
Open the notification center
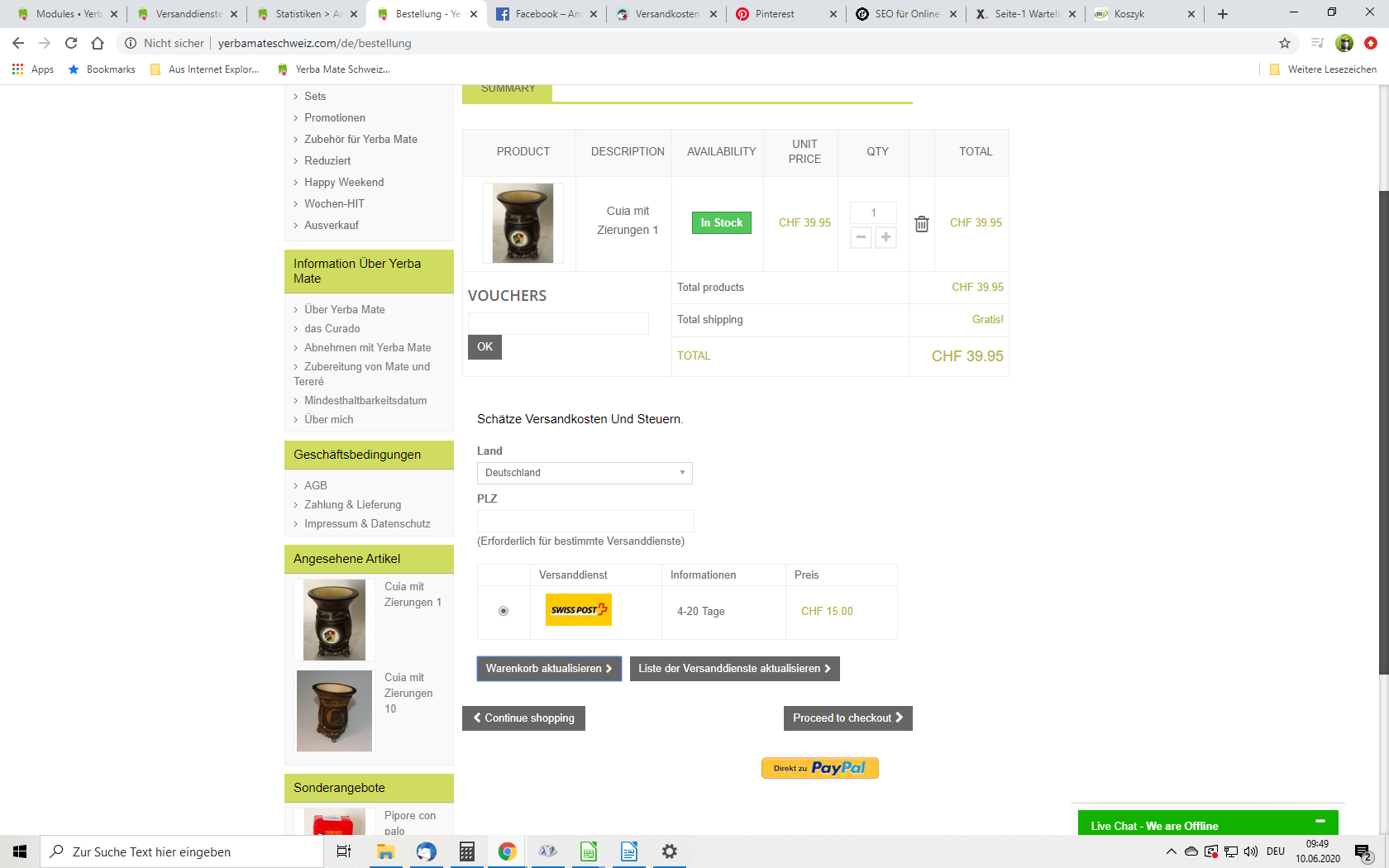(x=1364, y=852)
